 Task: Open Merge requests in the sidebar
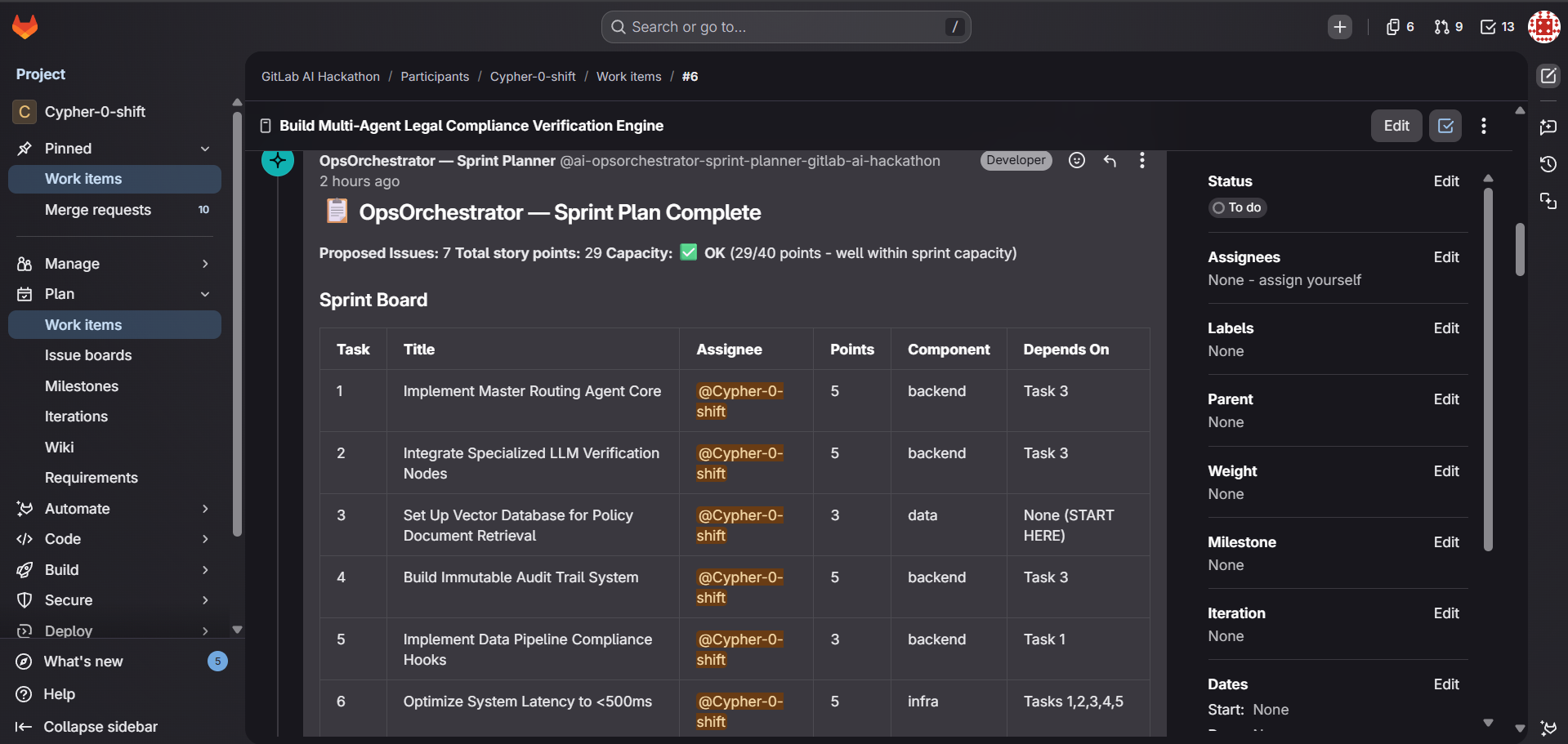[114, 210]
